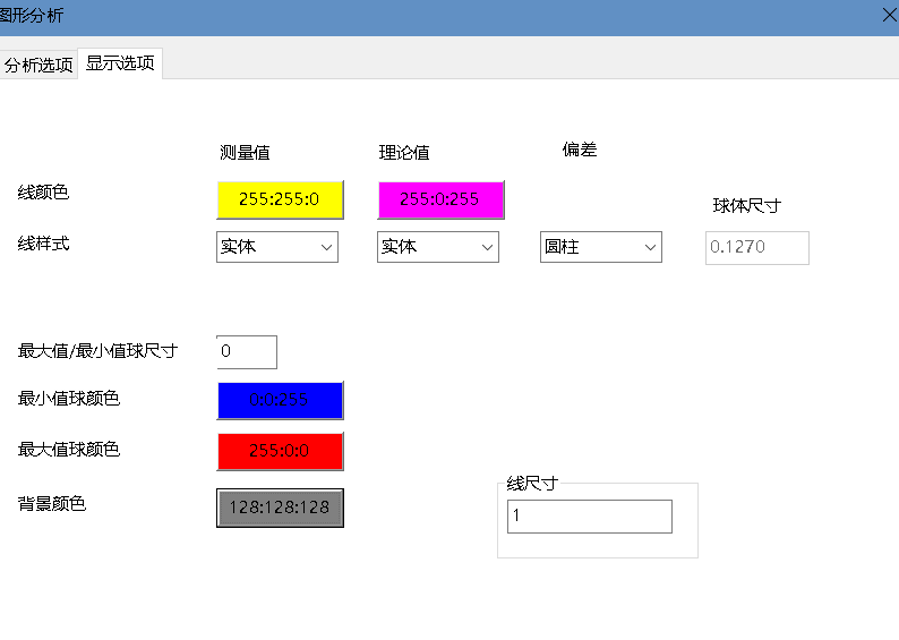899x640 pixels.
Task: Select the 显示选项 tab
Action: (x=120, y=63)
